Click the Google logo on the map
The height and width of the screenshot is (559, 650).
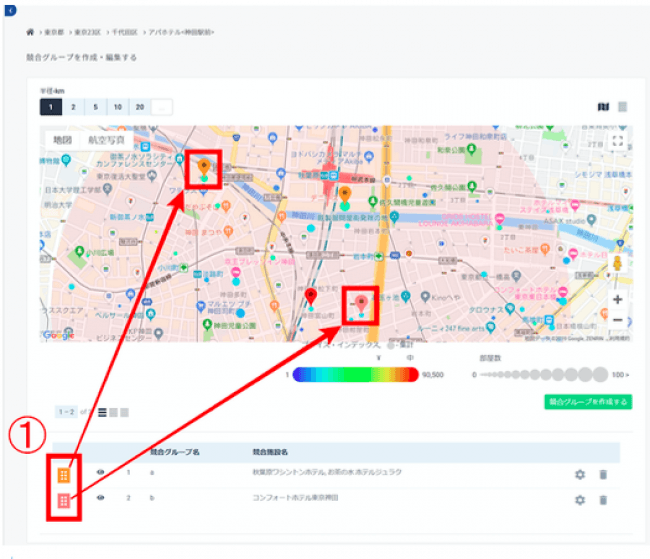tap(58, 335)
